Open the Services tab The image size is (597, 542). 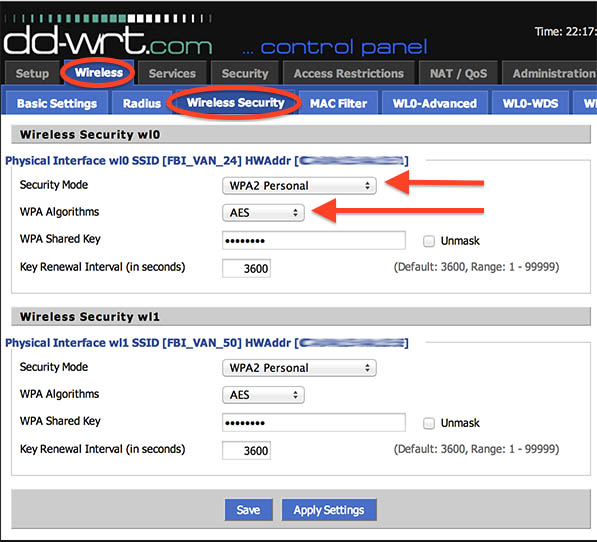pyautogui.click(x=172, y=73)
